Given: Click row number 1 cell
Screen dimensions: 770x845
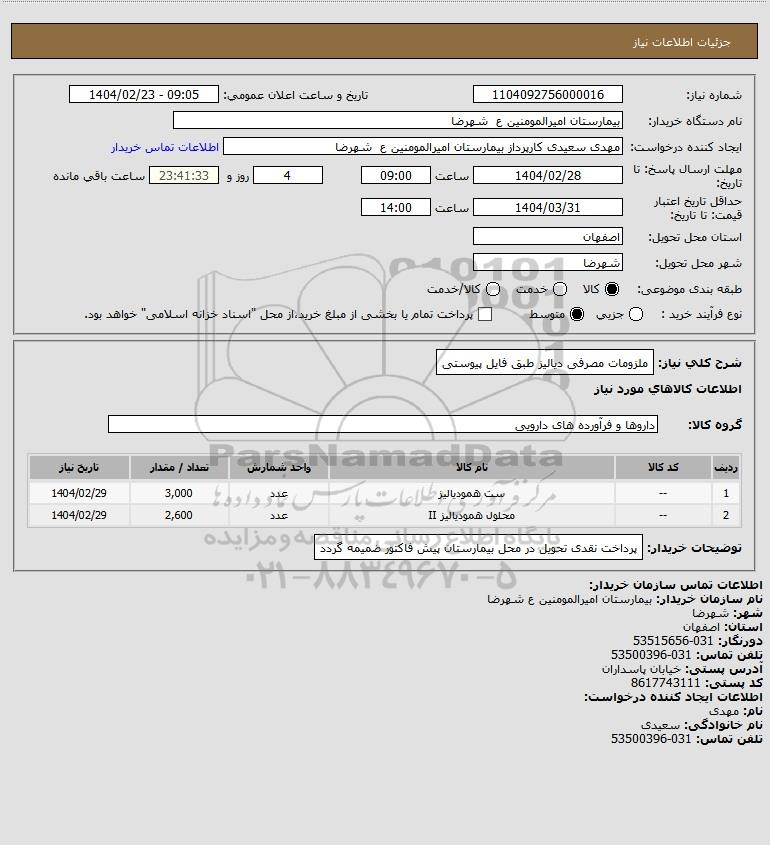Looking at the screenshot, I should click(x=726, y=493).
